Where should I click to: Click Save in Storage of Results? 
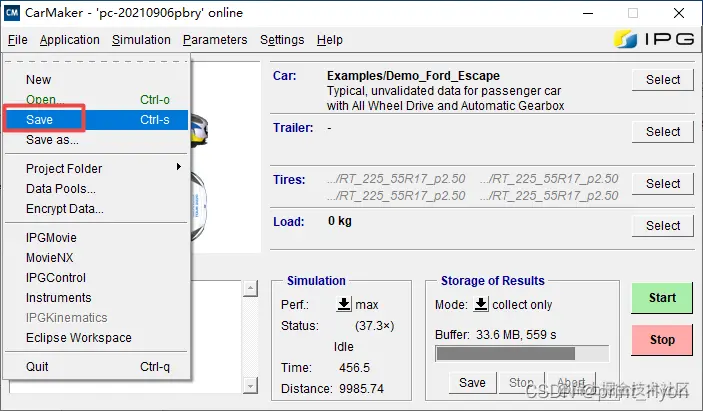click(x=473, y=383)
